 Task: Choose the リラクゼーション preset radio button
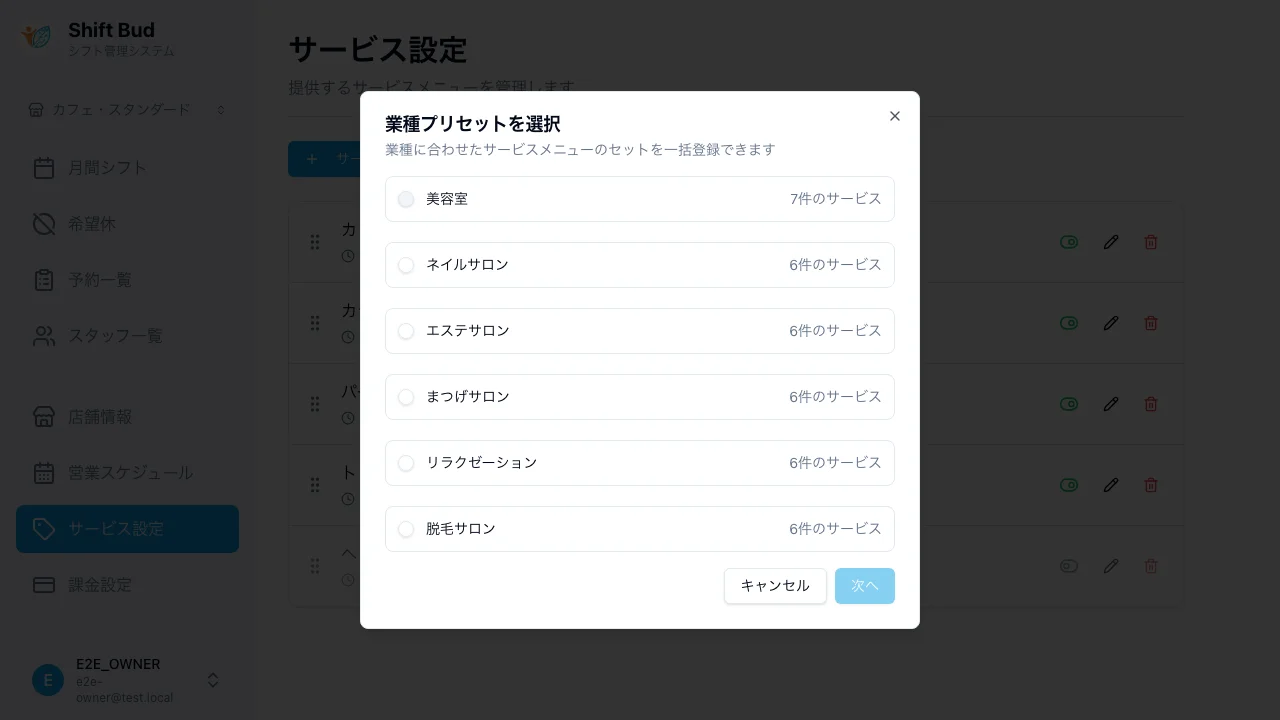(406, 463)
